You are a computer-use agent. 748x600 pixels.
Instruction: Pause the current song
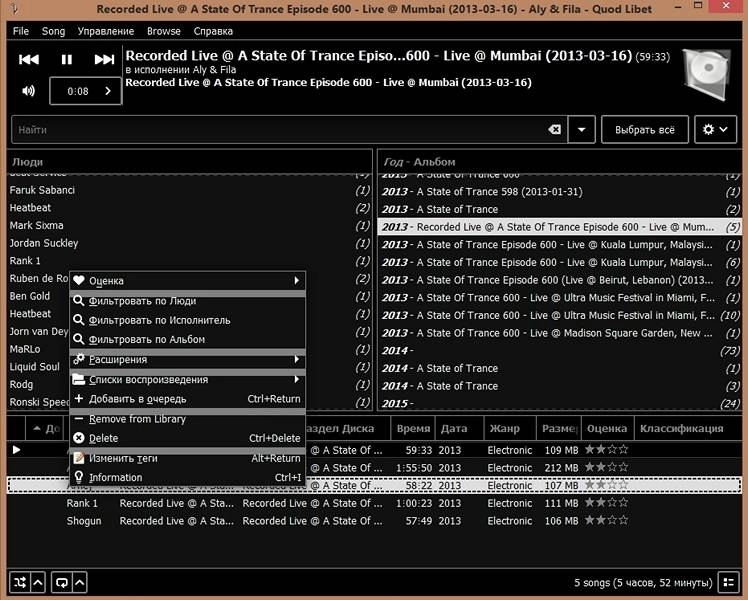tap(67, 60)
